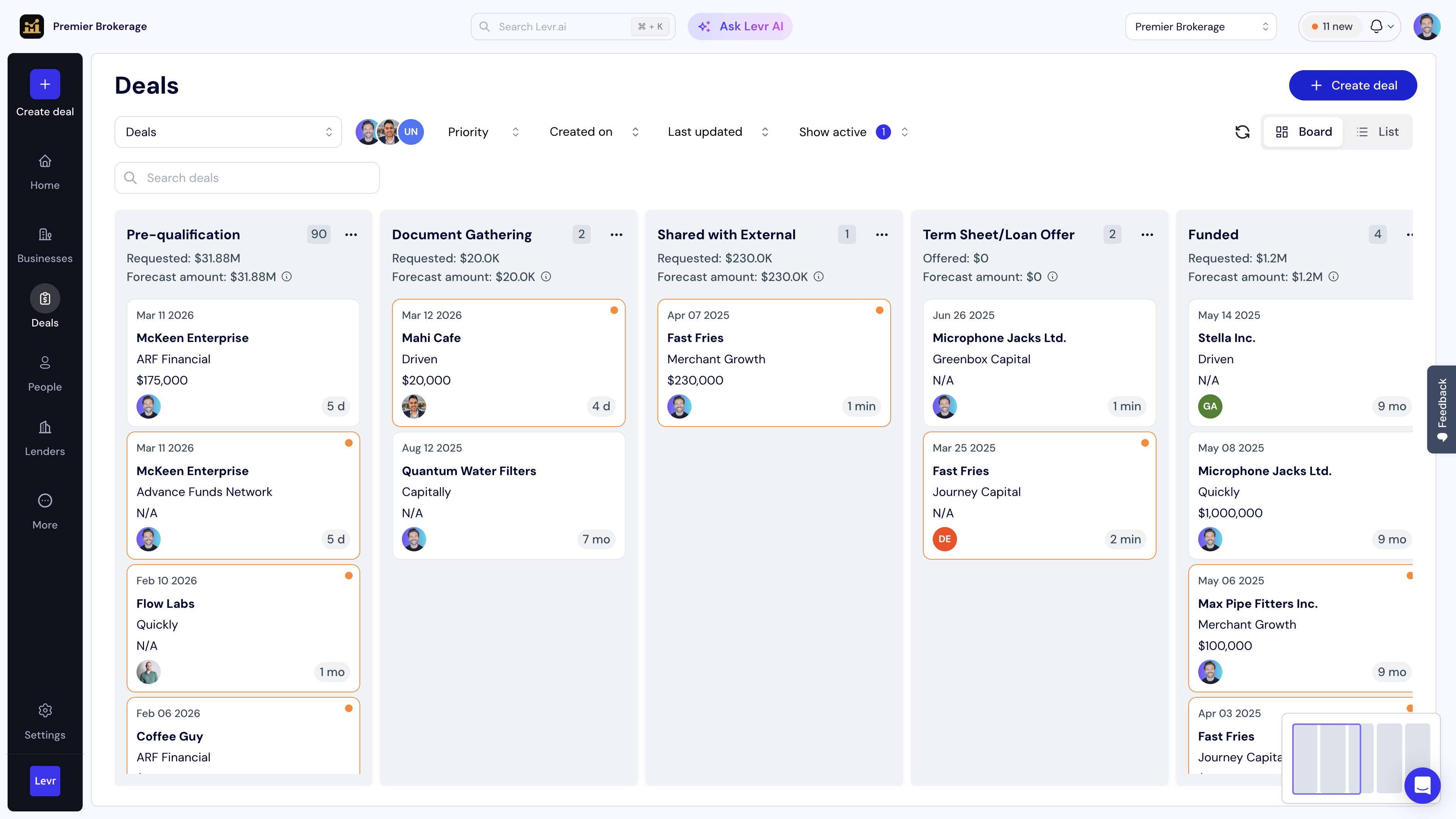
Task: Open Settings from the sidebar
Action: click(45, 722)
